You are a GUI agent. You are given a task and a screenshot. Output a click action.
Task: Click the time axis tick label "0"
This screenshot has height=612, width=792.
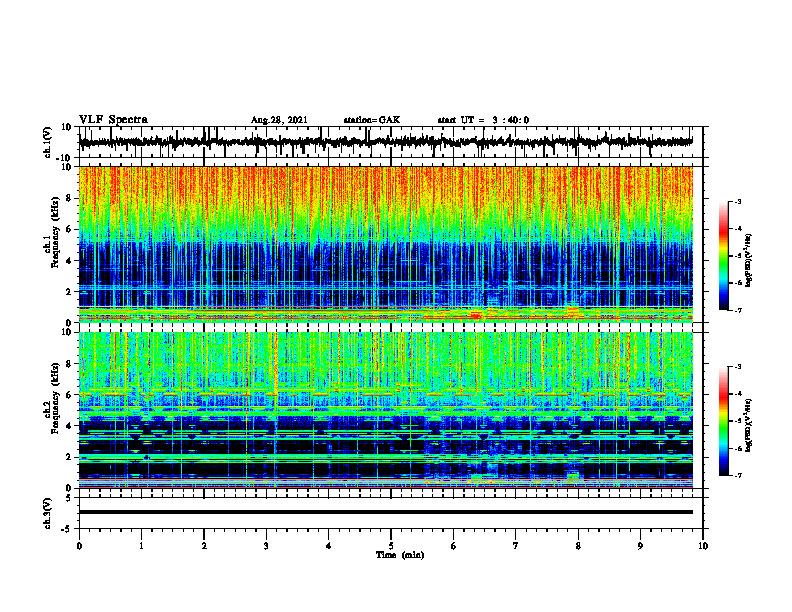[79, 546]
